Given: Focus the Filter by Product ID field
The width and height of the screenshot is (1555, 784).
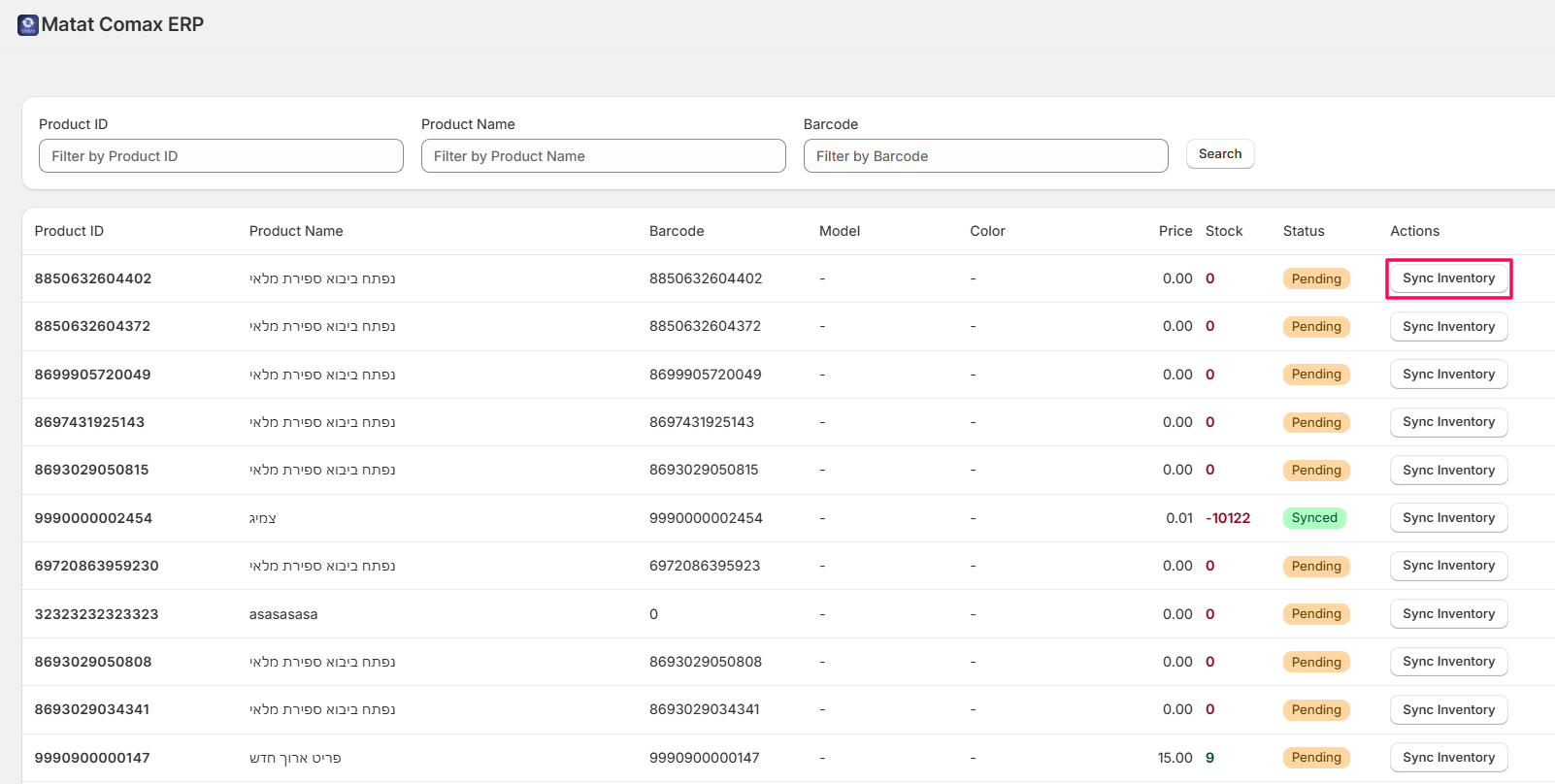Looking at the screenshot, I should 220,156.
